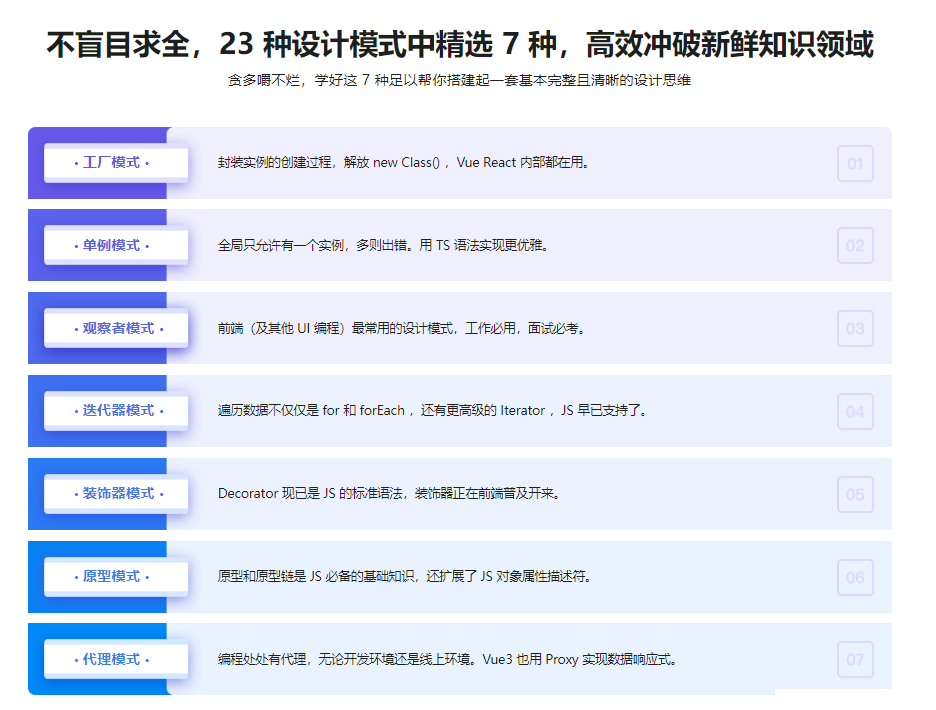Screen dimensions: 936x710
Task: Click the 06 number badge
Action: pos(855,577)
